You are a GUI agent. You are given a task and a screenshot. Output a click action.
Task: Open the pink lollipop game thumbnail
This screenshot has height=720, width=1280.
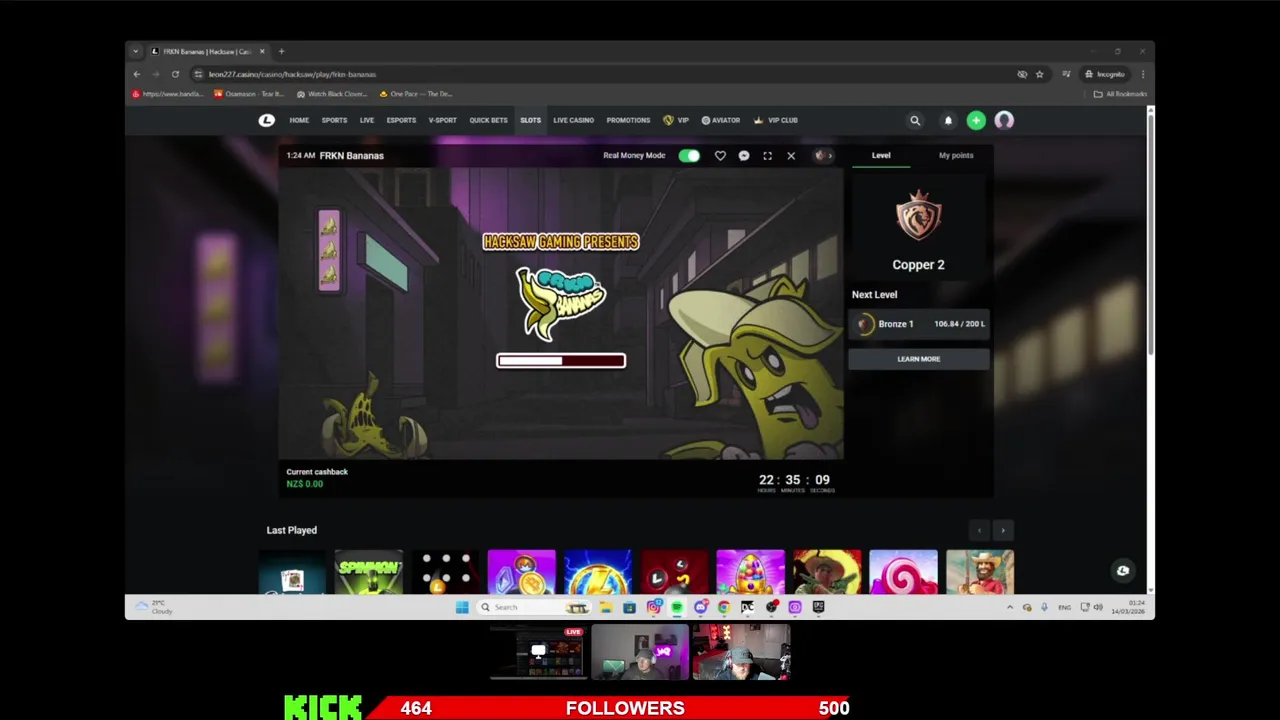coord(903,572)
